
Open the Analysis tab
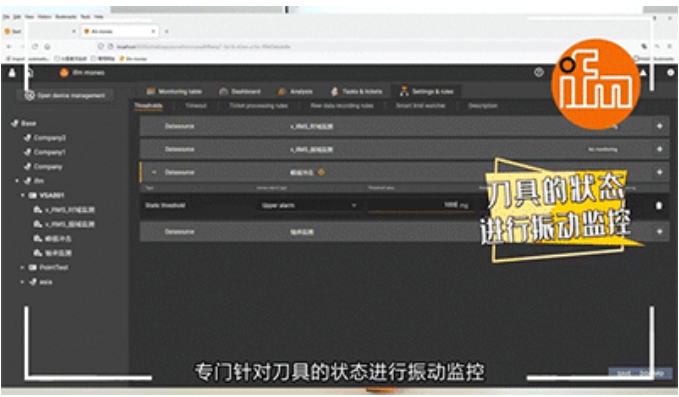(295, 91)
